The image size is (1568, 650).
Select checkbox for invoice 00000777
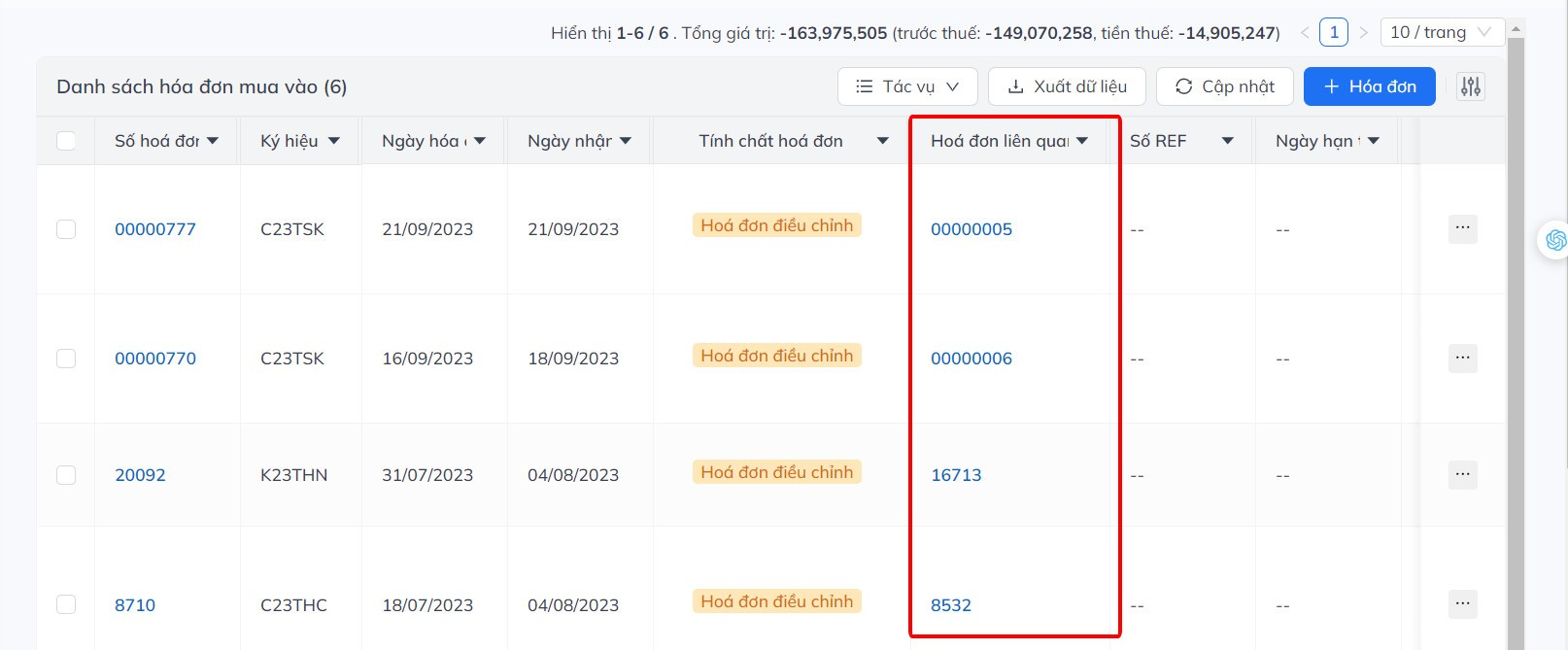tap(66, 229)
